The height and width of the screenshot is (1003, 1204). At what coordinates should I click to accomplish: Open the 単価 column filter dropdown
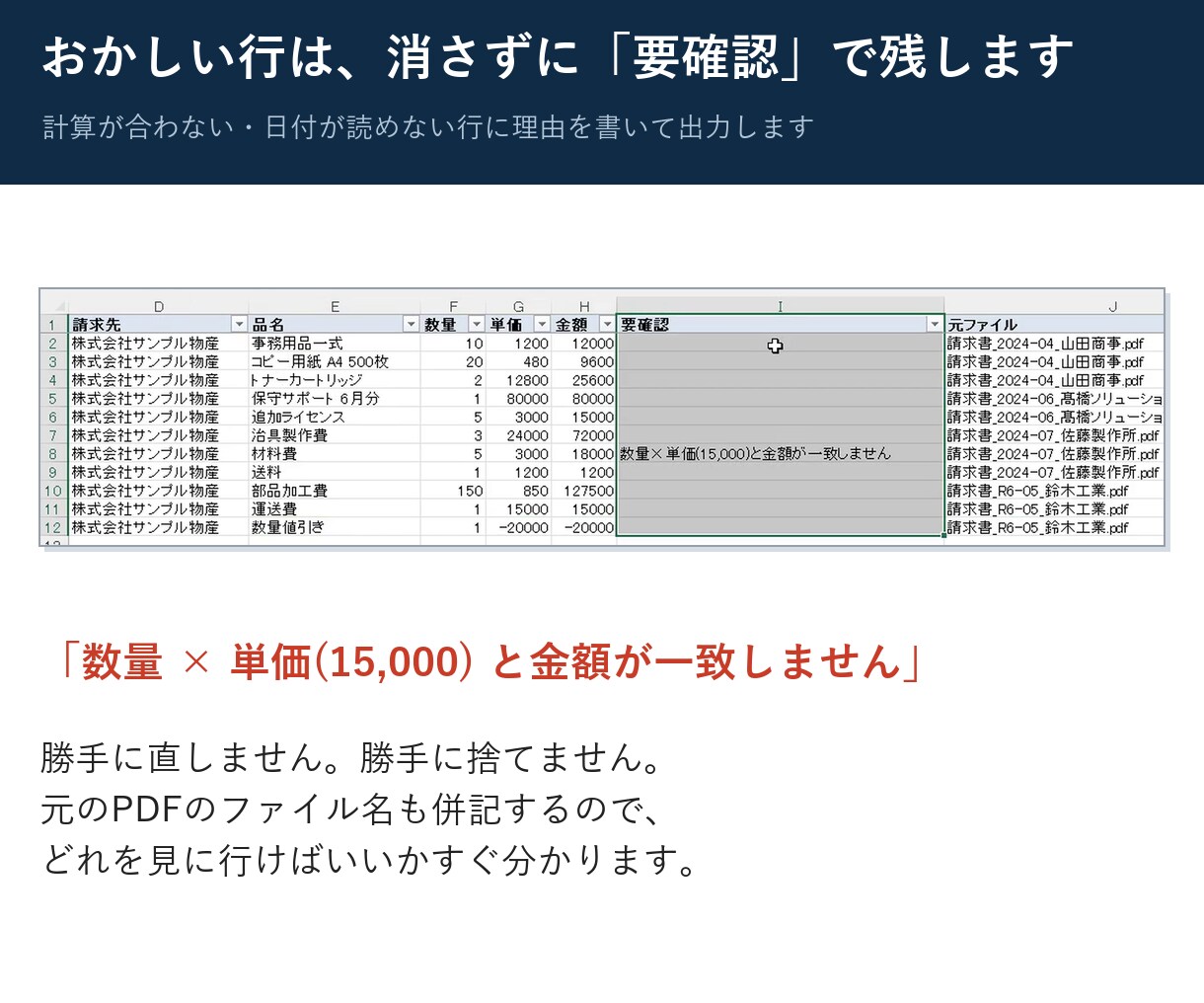(x=542, y=324)
